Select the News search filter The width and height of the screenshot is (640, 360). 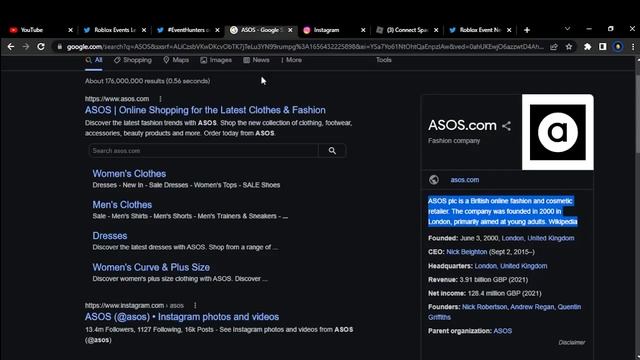(x=256, y=60)
